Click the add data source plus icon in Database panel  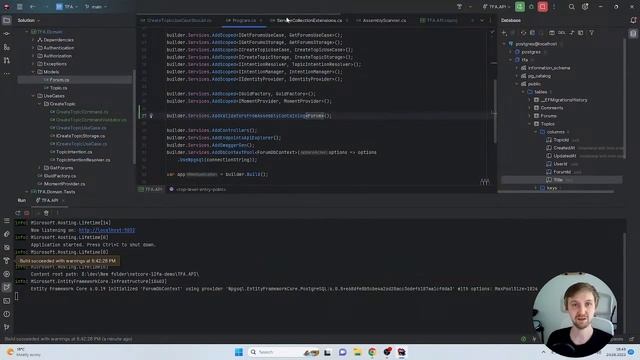pyautogui.click(x=504, y=33)
